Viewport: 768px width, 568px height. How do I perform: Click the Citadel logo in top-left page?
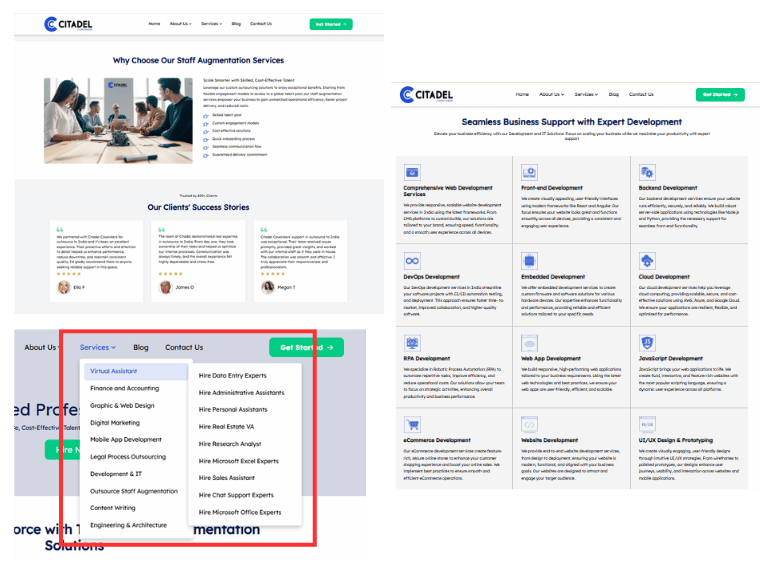click(68, 24)
